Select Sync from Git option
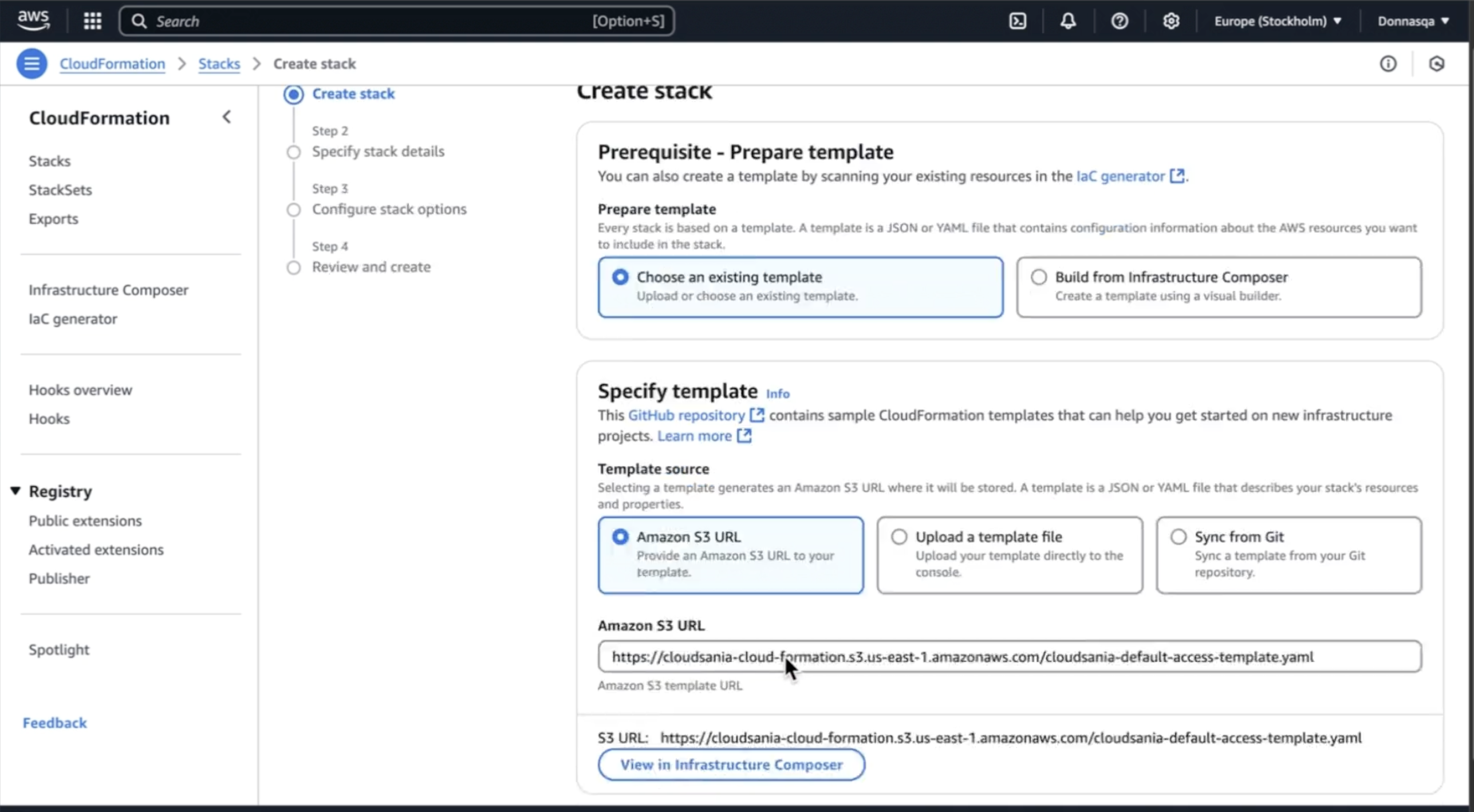The image size is (1474, 812). [1178, 537]
